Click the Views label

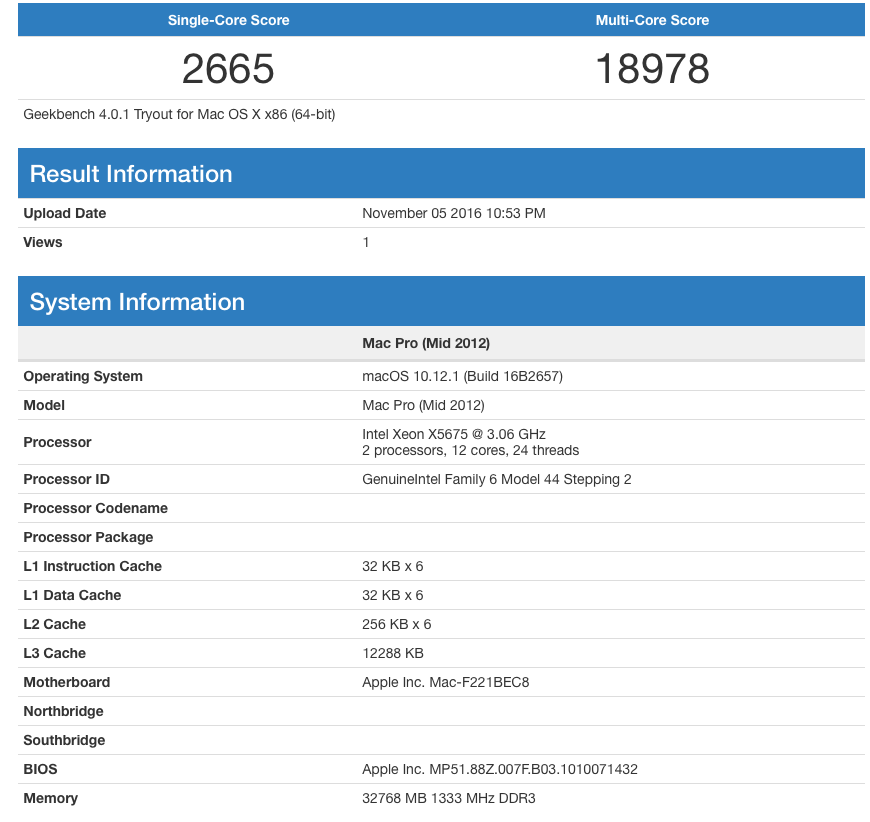click(43, 242)
